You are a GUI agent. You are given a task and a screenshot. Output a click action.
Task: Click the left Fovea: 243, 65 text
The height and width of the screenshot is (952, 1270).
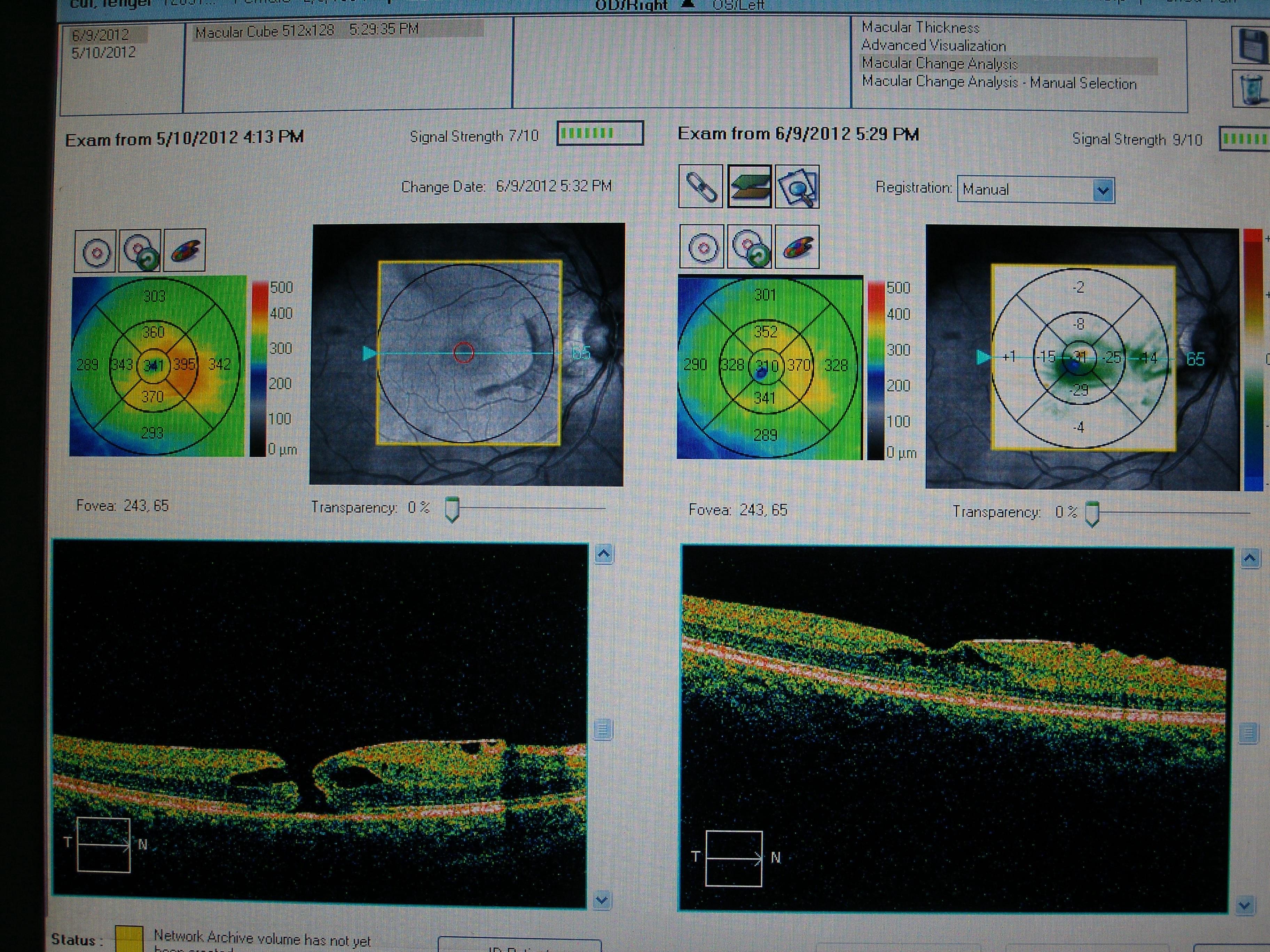(122, 506)
